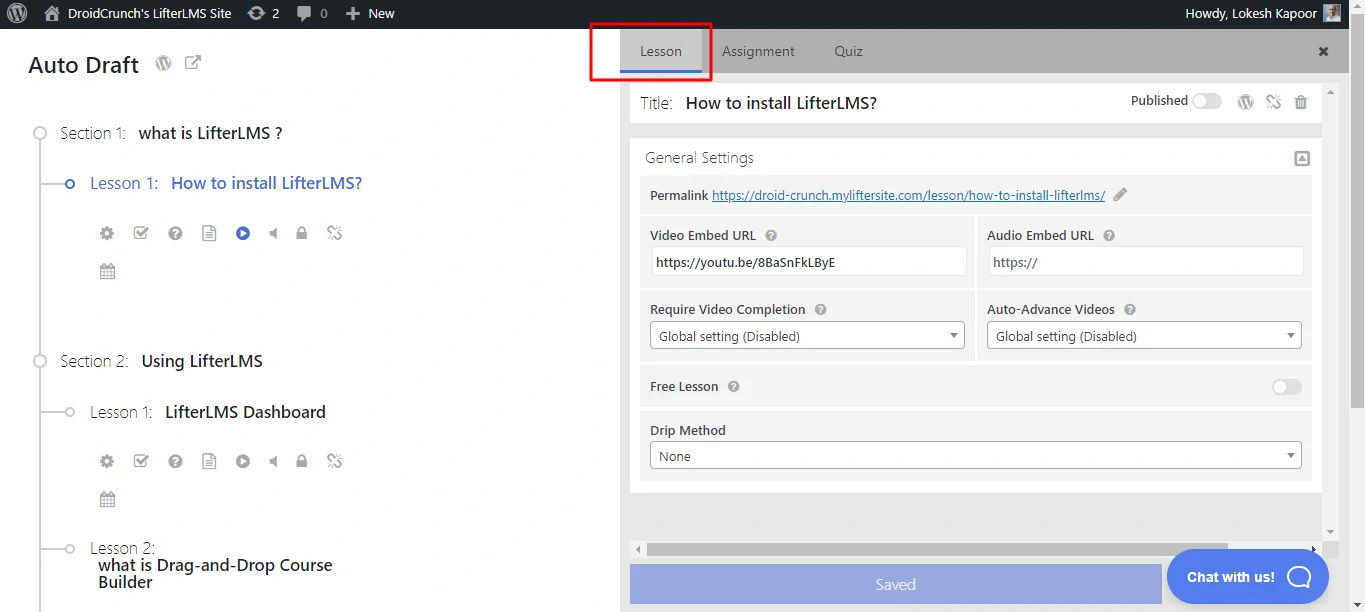Open Auto-Advance Videos dropdown
The width and height of the screenshot is (1365, 612).
coord(1144,336)
